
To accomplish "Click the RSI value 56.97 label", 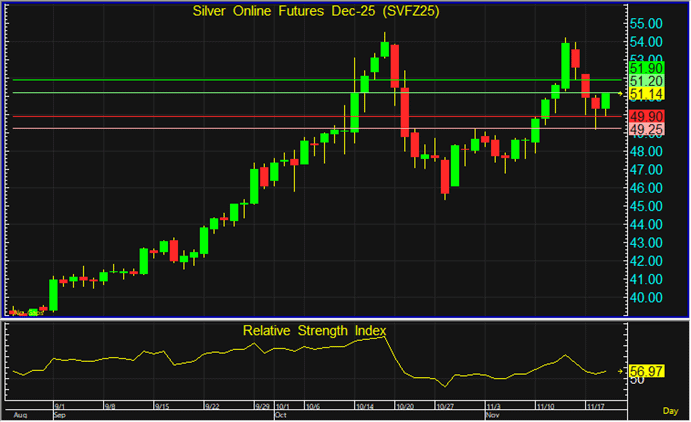I will click(649, 371).
